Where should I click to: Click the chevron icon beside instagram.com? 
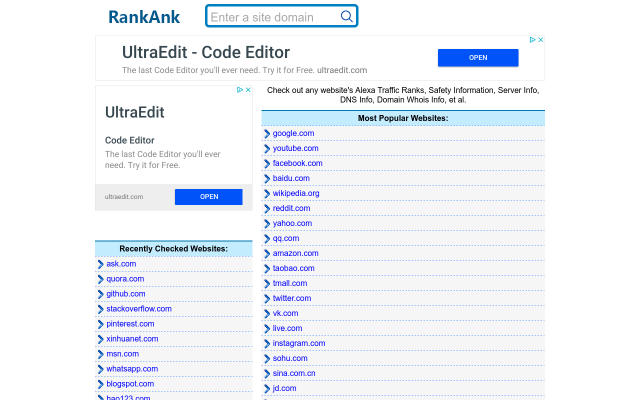point(267,344)
